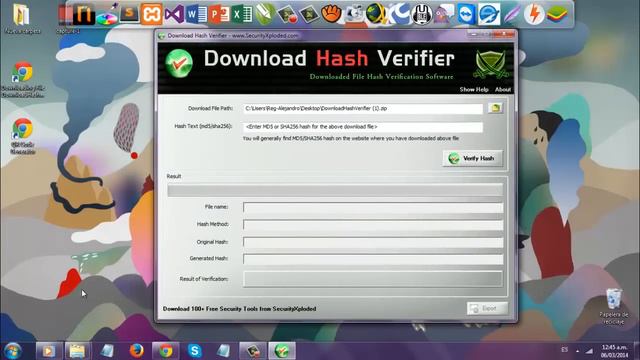Open Chrome from the taskbar
The image size is (640, 360).
pyautogui.click(x=165, y=351)
